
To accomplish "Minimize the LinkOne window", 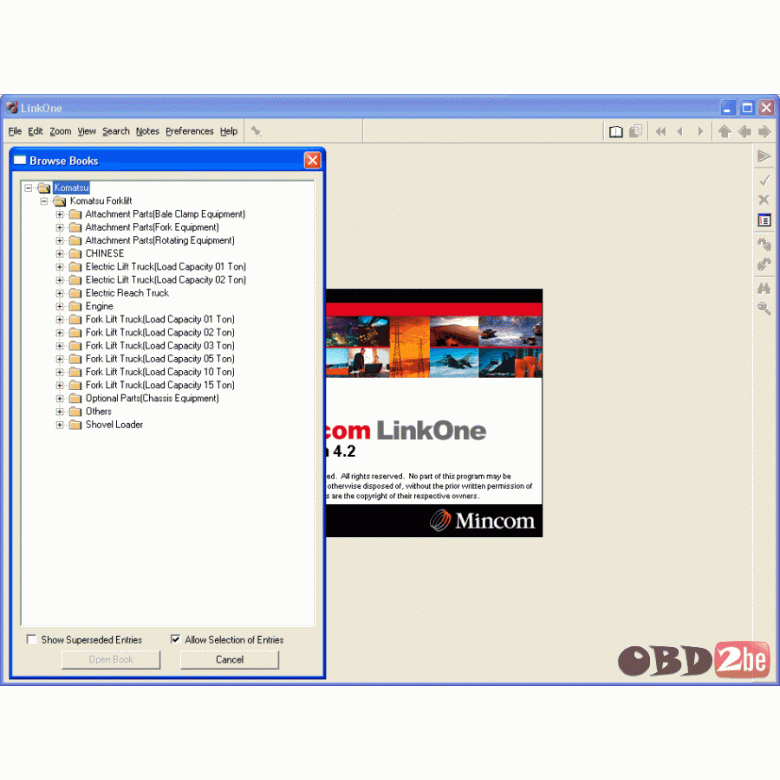I will [x=728, y=107].
